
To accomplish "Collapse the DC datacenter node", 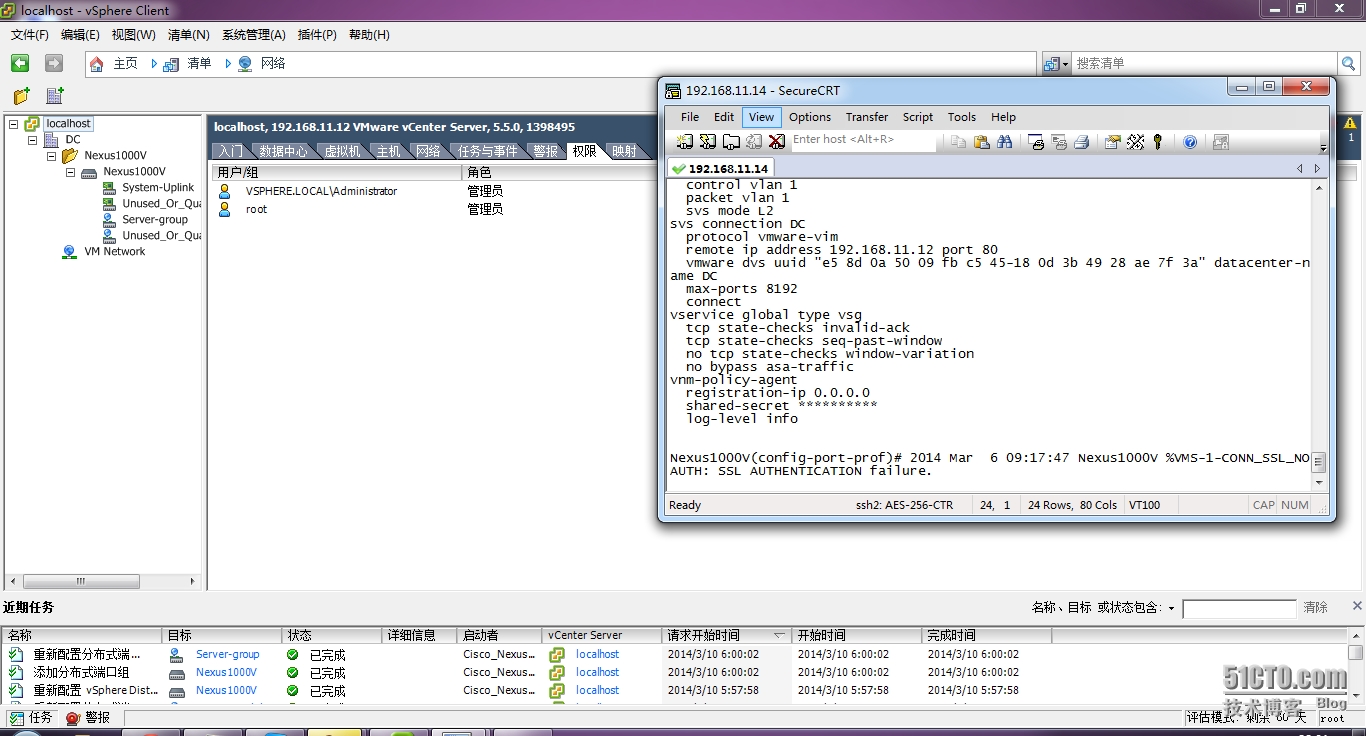I will click(32, 140).
